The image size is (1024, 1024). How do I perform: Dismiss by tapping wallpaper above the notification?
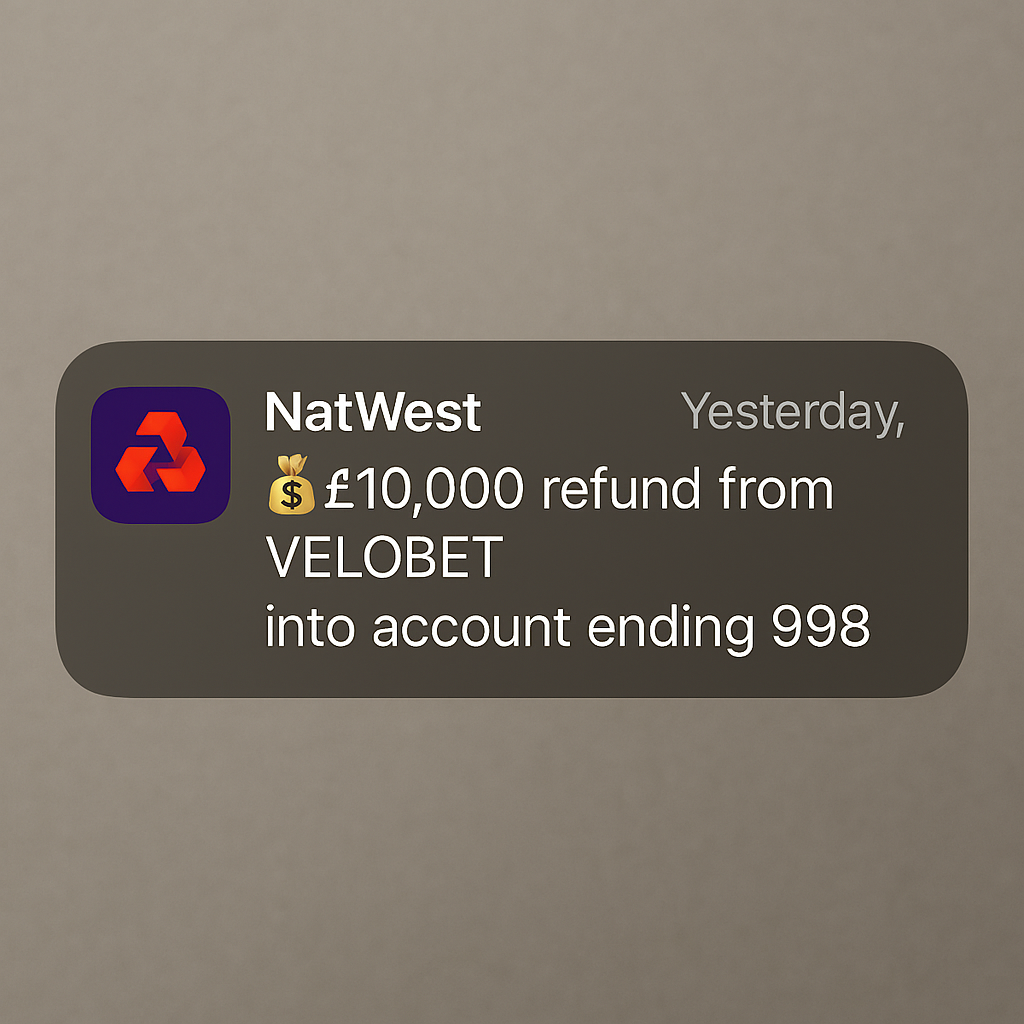point(512,170)
